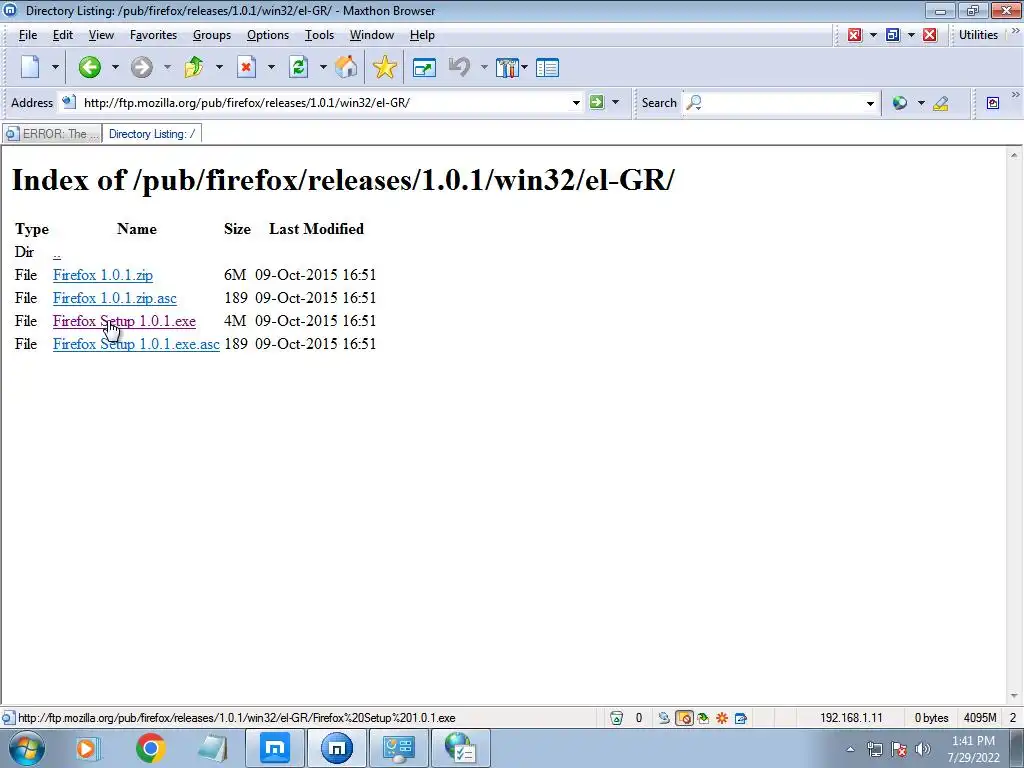Open the parent directory '..' link
The image size is (1024, 768).
pyautogui.click(x=57, y=253)
